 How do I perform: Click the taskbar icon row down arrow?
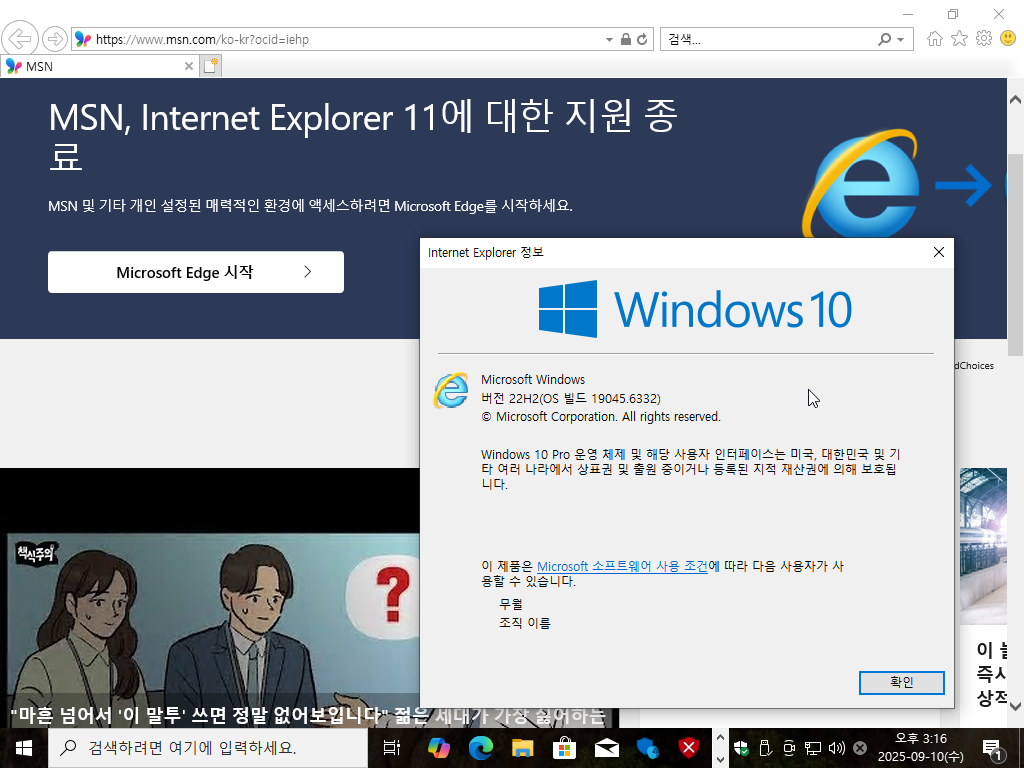(720, 759)
